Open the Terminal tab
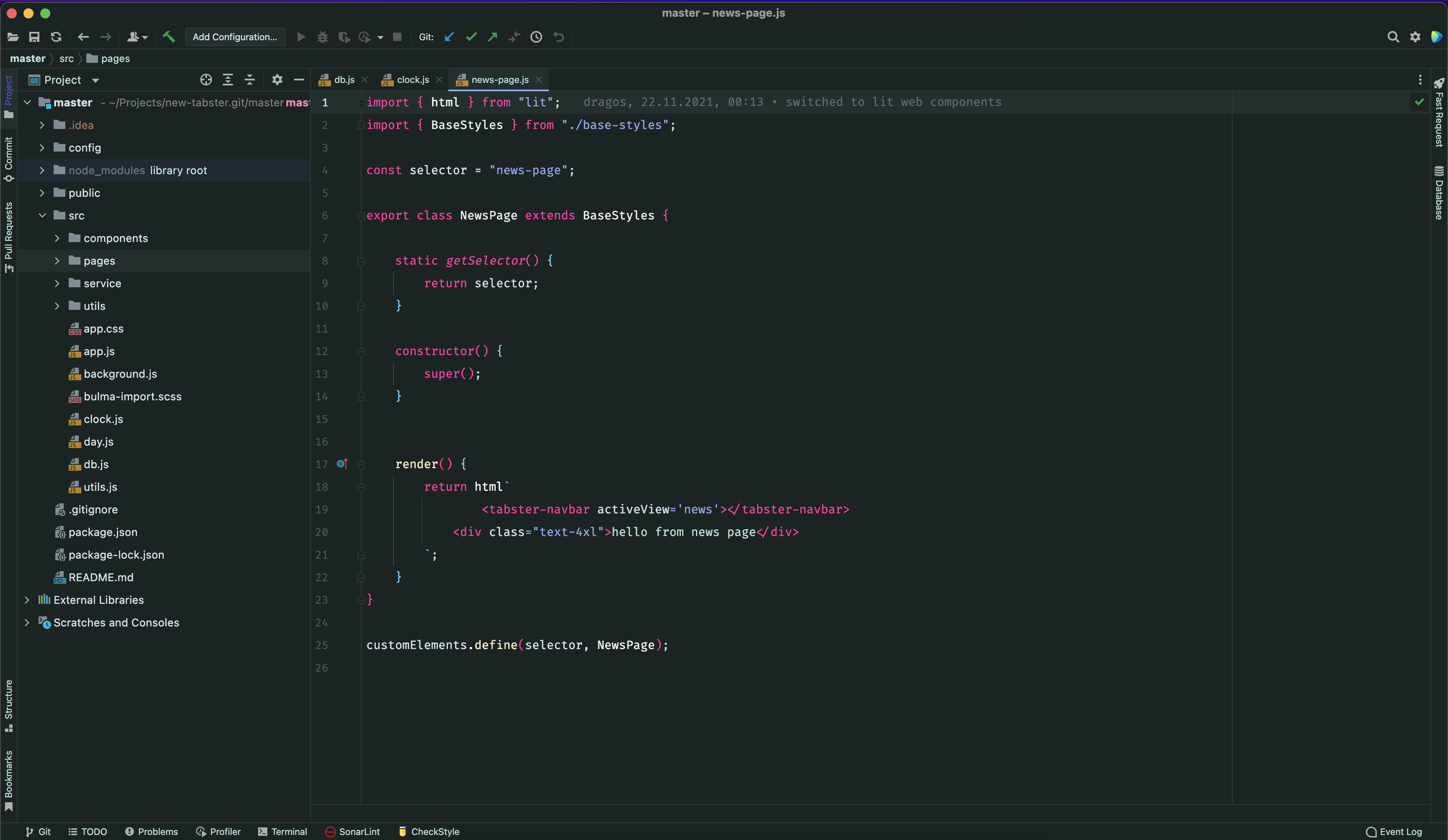 pos(283,831)
